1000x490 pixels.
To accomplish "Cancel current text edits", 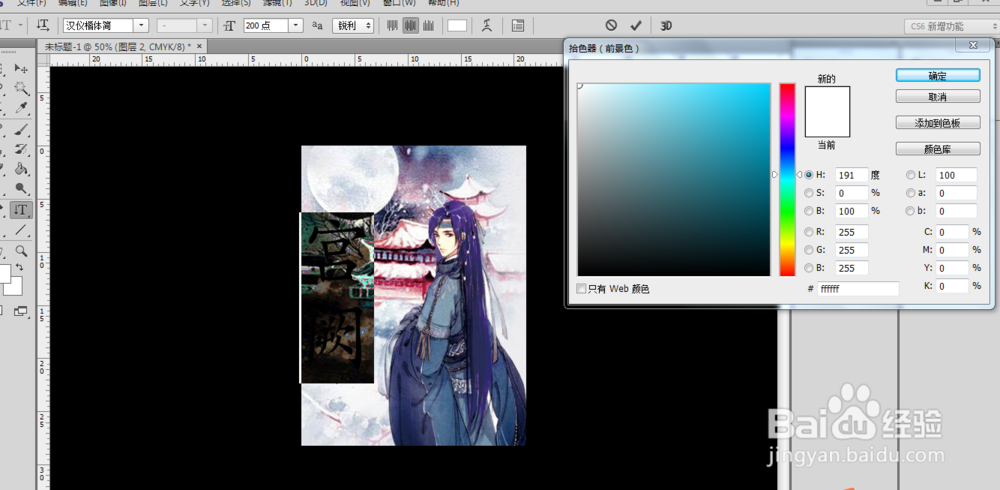I will point(611,26).
